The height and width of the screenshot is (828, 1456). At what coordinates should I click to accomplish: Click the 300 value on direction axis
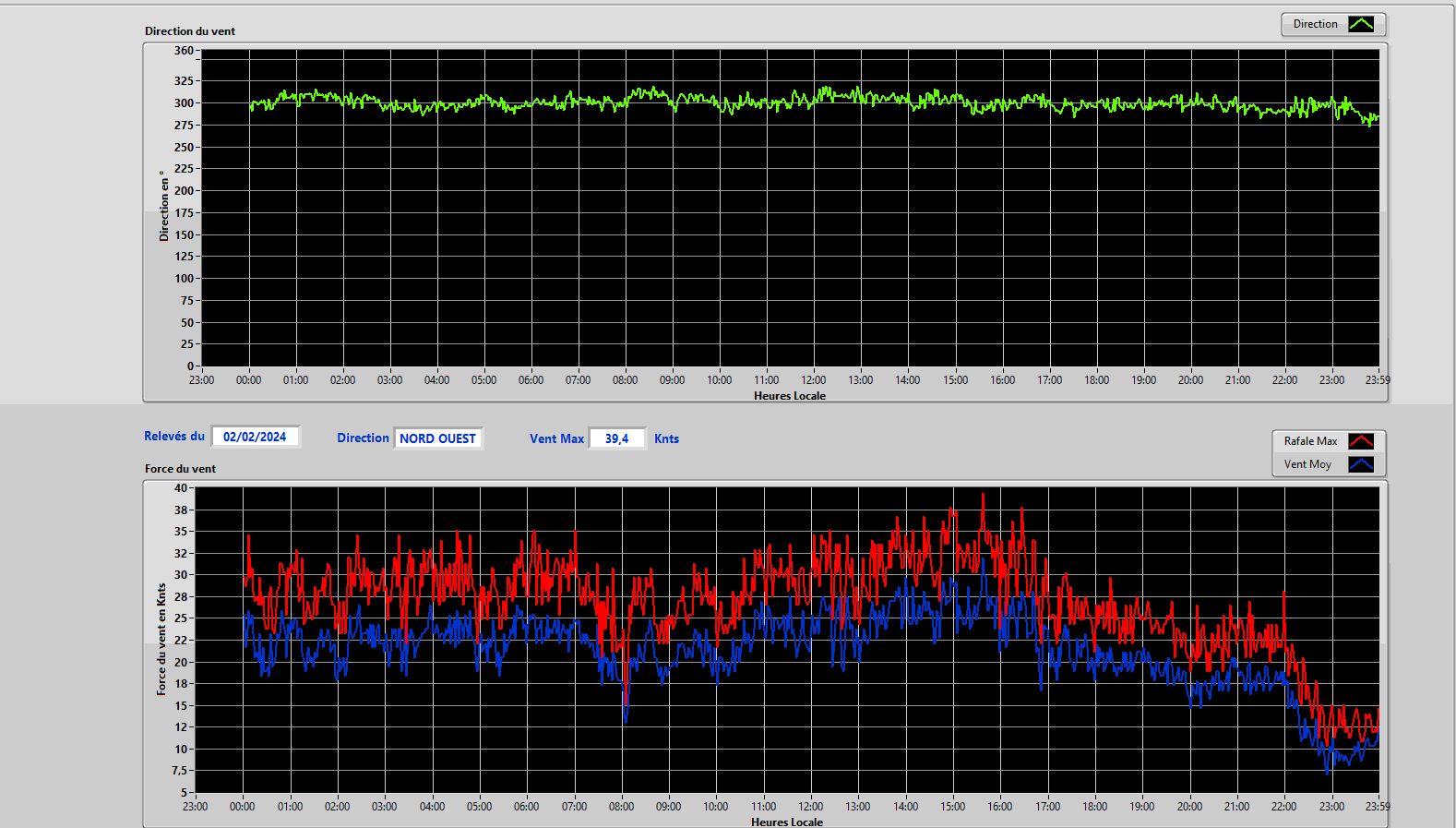(x=184, y=102)
